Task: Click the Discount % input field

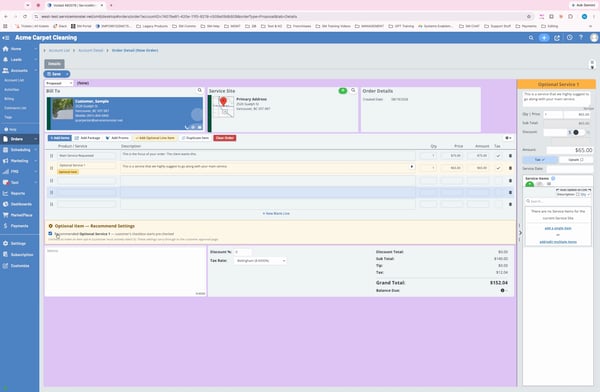Action: tap(243, 252)
